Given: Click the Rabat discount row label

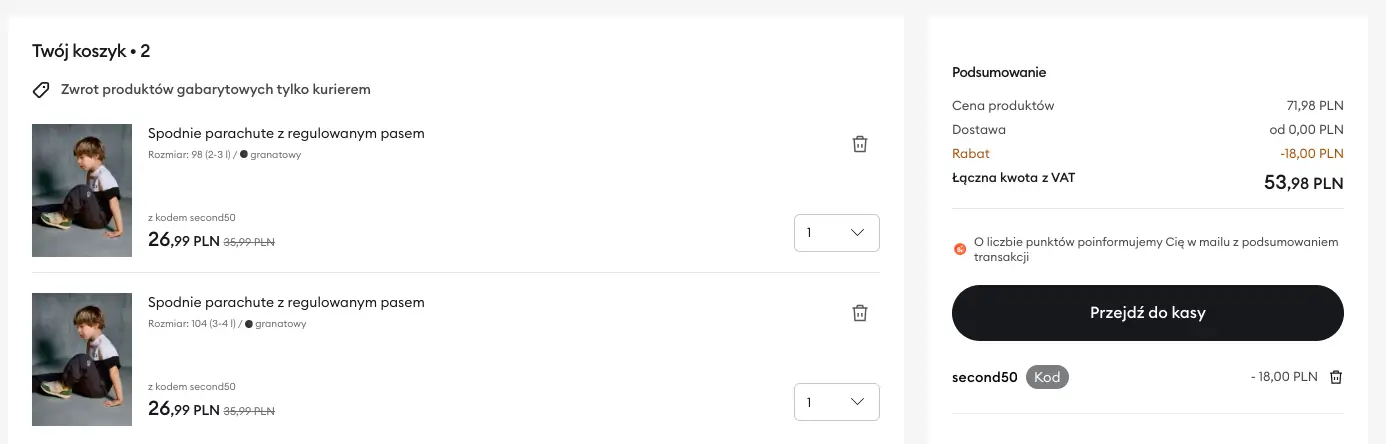Looking at the screenshot, I should 971,154.
